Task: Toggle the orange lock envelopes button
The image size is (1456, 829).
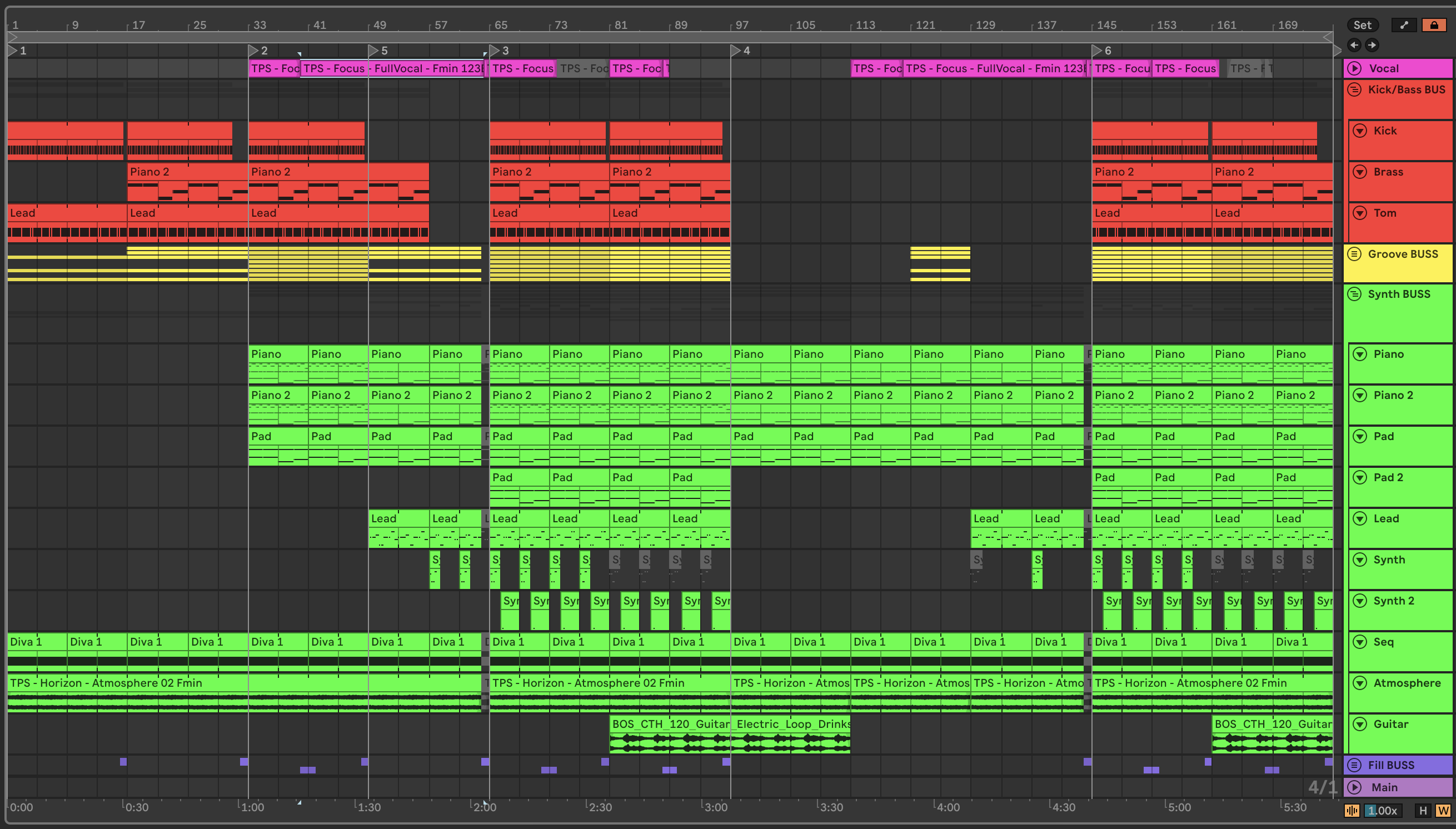Action: pos(1434,25)
